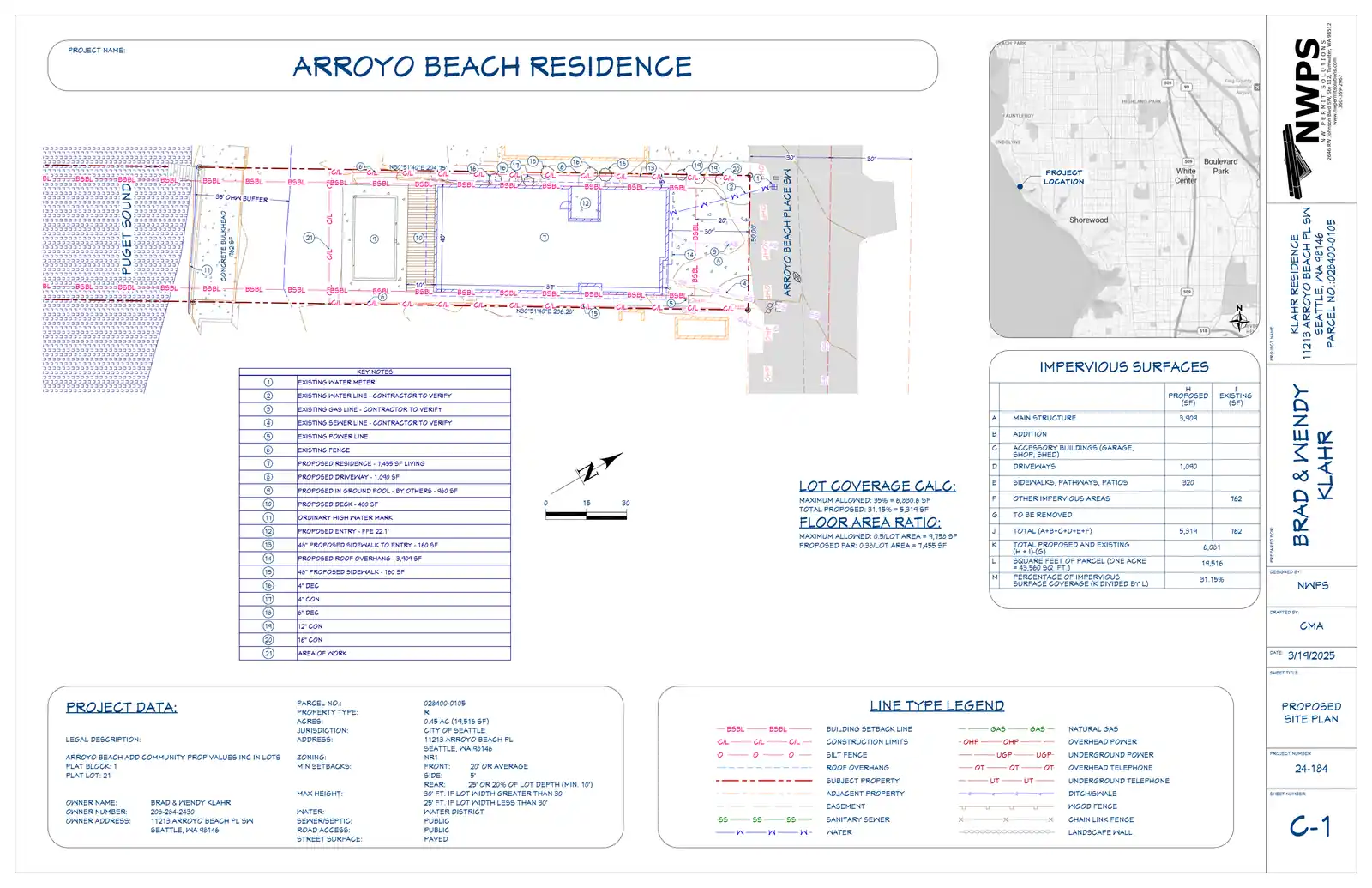
Task: Select key note 'EXISTING WATER METER'
Action: point(336,383)
